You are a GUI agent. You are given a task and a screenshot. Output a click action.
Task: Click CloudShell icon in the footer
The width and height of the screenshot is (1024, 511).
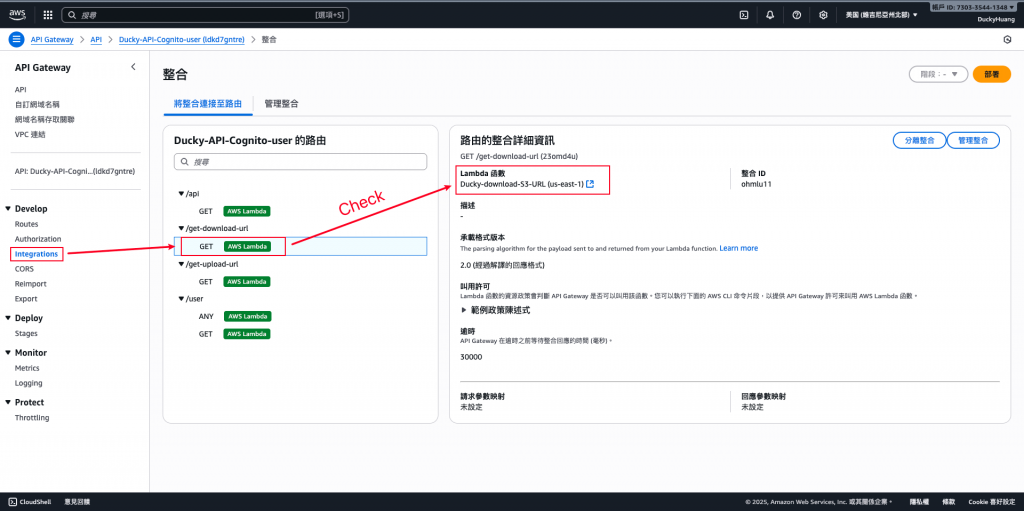pos(11,502)
